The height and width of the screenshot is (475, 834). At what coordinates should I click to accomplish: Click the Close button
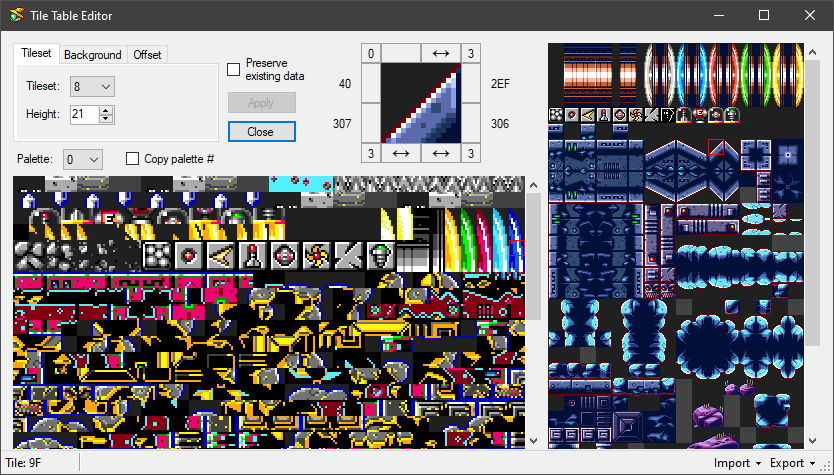pos(262,131)
